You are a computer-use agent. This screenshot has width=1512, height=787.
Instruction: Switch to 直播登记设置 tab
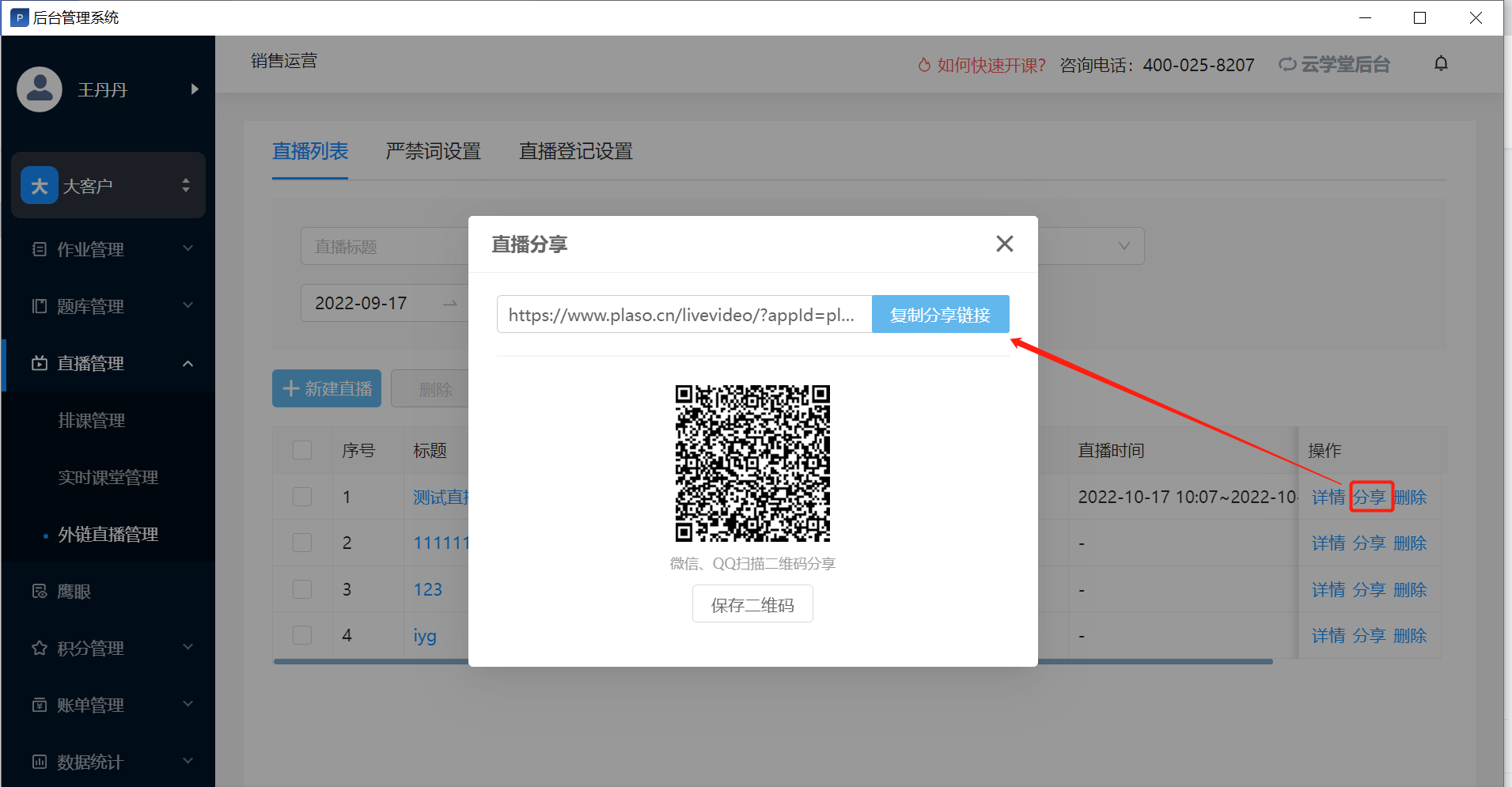click(x=576, y=151)
